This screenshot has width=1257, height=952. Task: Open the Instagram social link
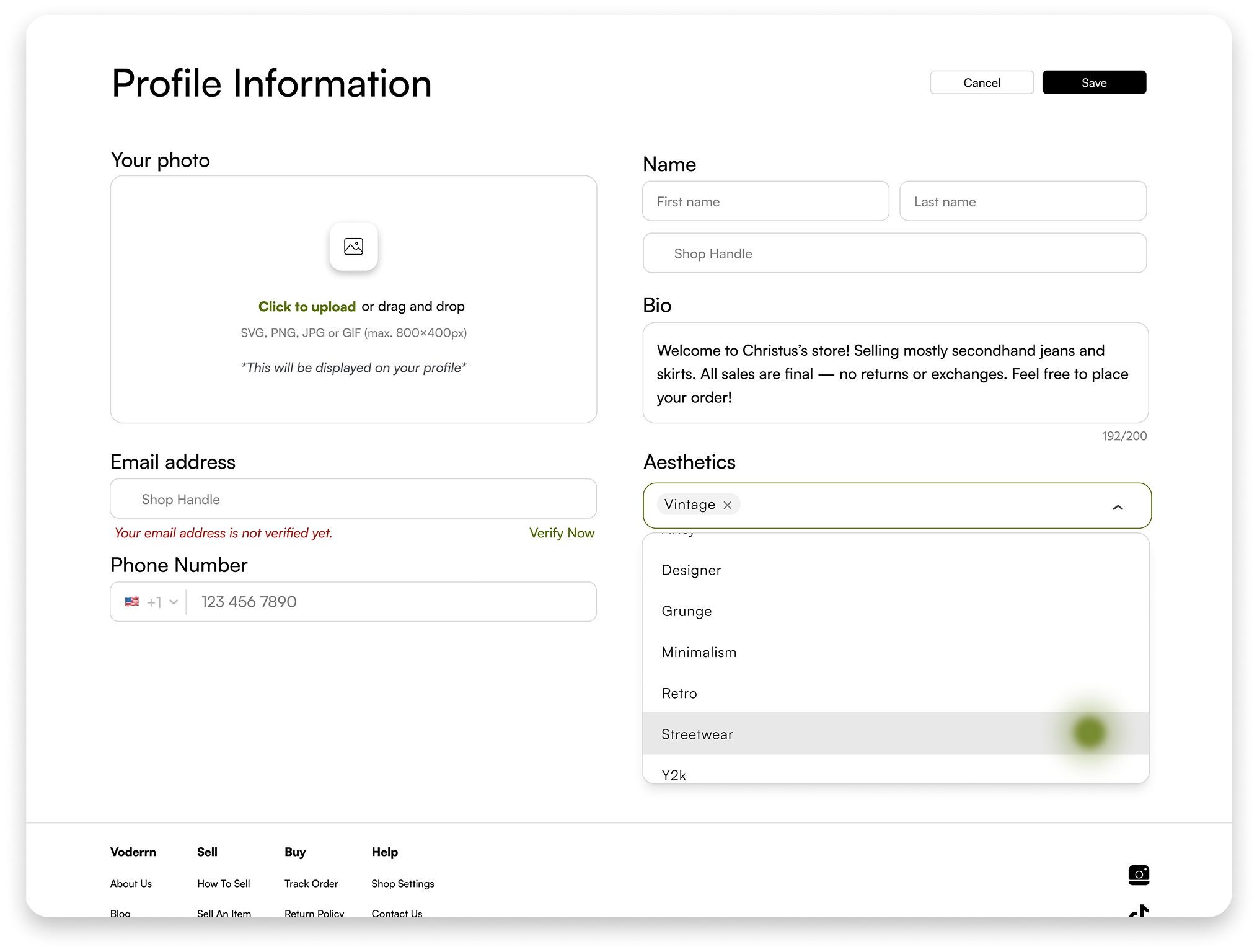[1138, 875]
